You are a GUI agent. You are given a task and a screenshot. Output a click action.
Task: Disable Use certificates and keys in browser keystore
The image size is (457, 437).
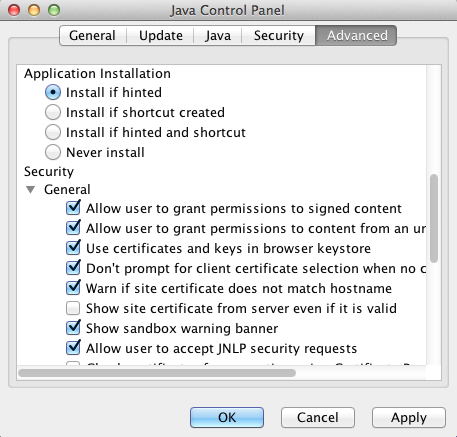point(73,248)
